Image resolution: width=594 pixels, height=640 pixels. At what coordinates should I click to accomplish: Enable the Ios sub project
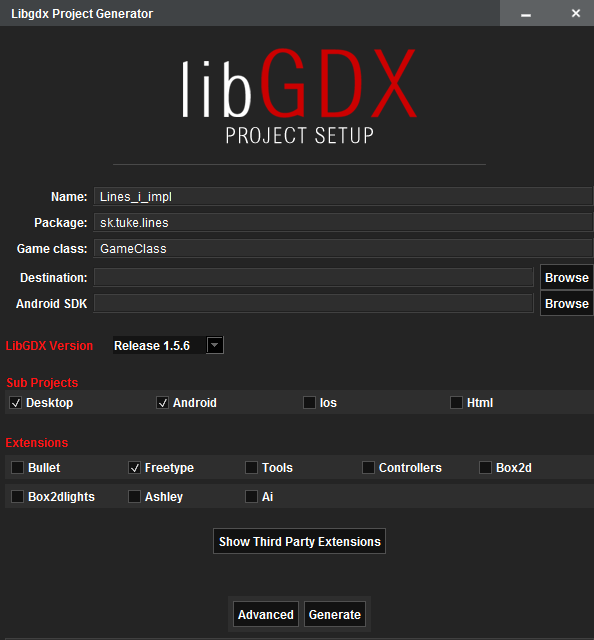309,403
